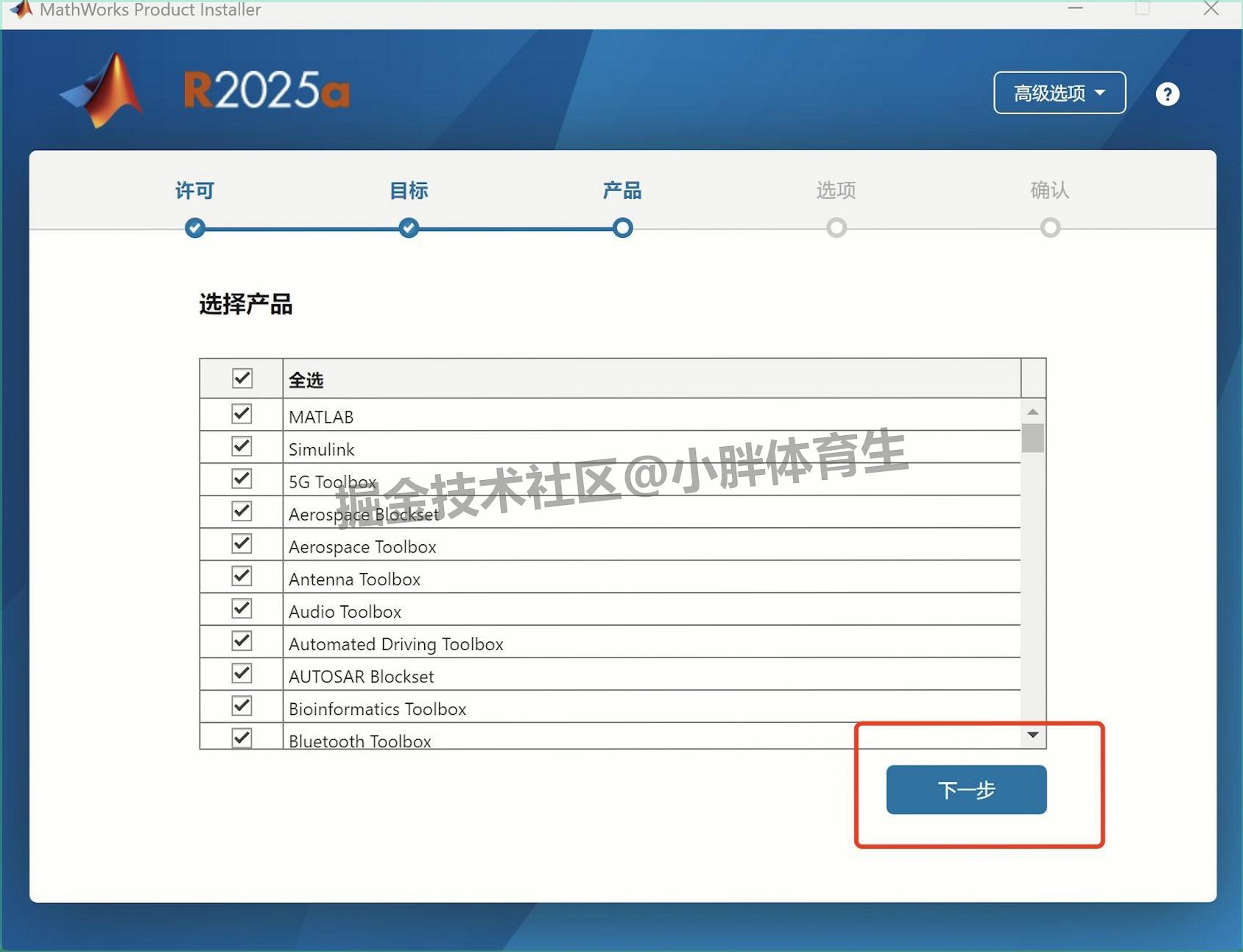This screenshot has width=1243, height=952.
Task: Uncheck the MATLAB product checkbox
Action: point(242,414)
